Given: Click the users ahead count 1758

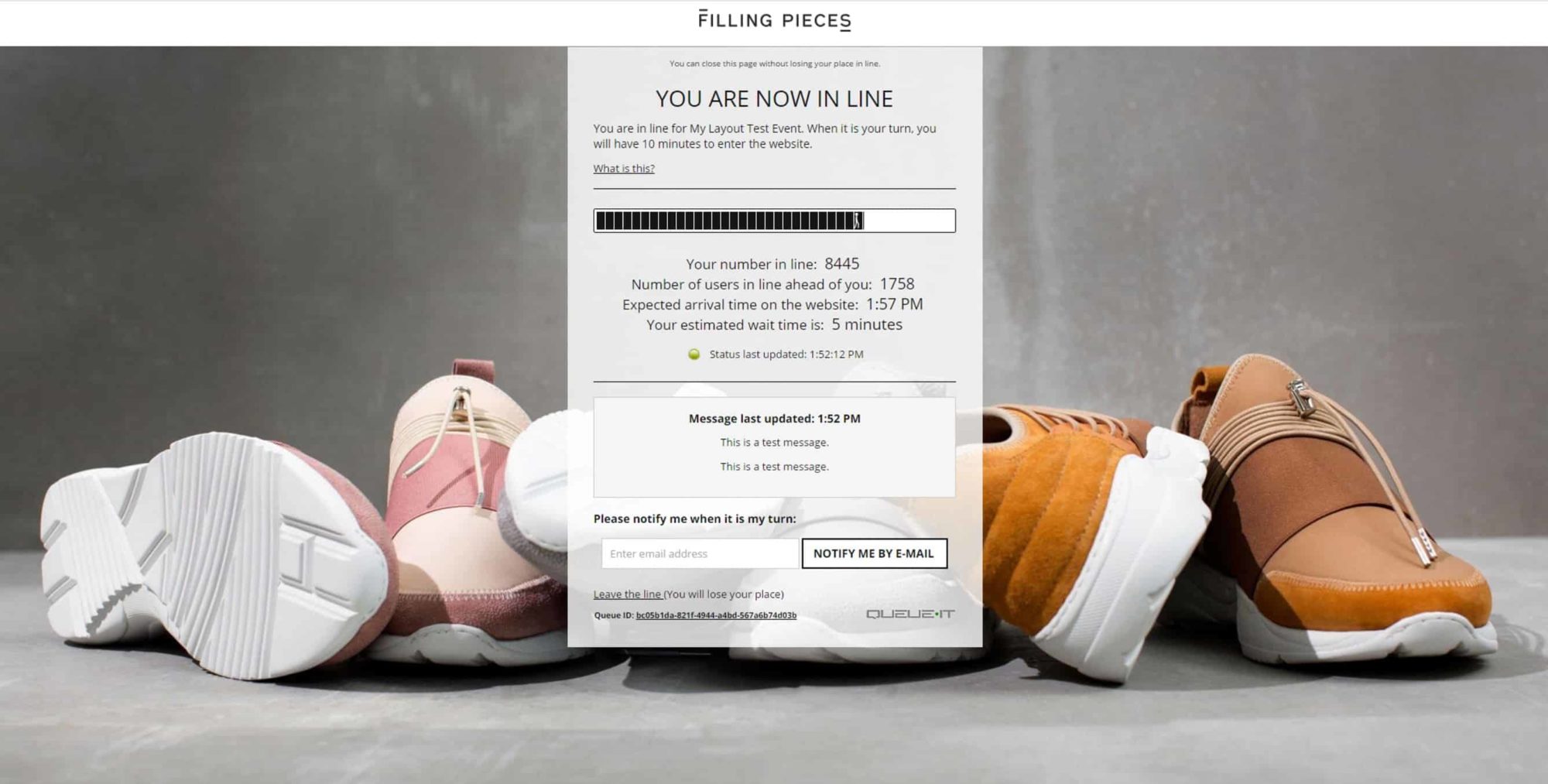Looking at the screenshot, I should 896,284.
